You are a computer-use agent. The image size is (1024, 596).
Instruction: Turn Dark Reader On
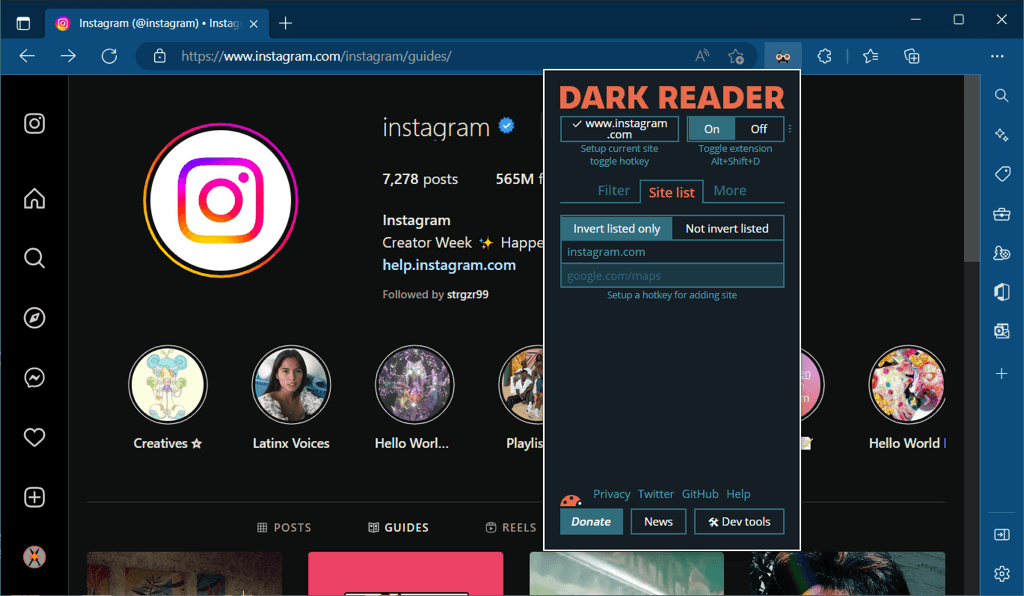pyautogui.click(x=711, y=129)
